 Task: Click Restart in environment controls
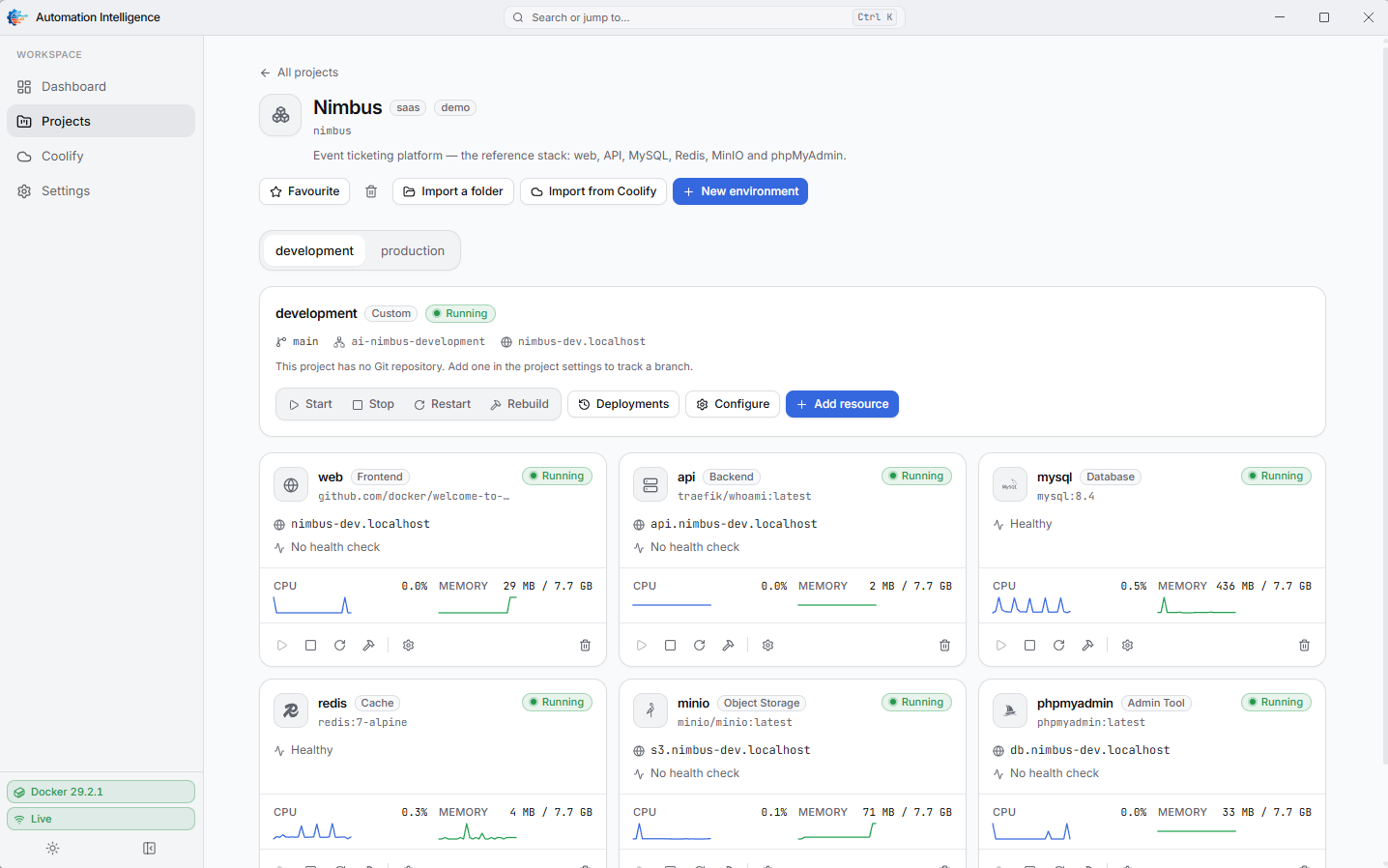[x=443, y=404]
